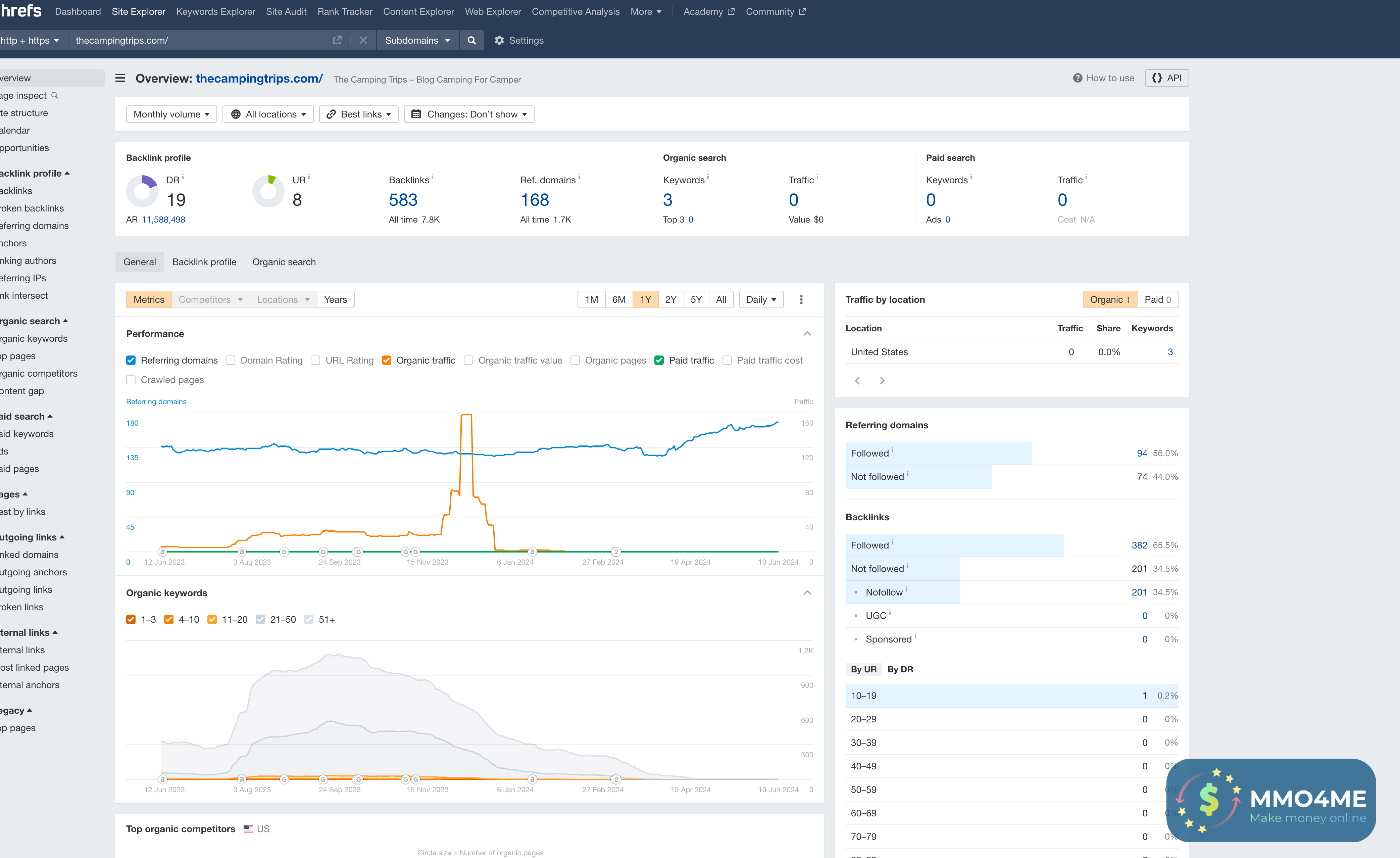Click the 583 backlinks number link
Viewport: 1400px width, 858px height.
(x=403, y=199)
